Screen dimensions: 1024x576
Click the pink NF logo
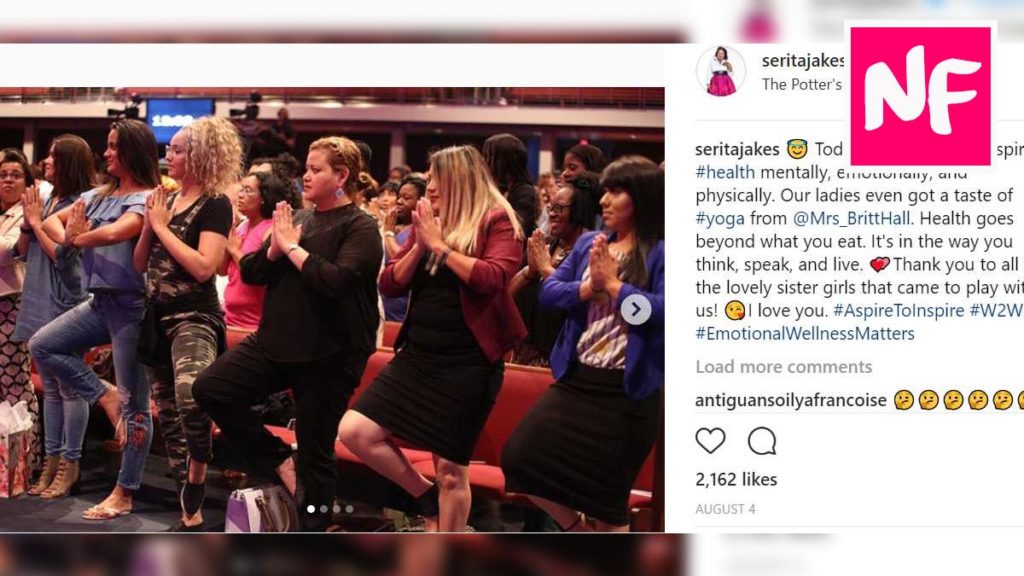coord(920,96)
